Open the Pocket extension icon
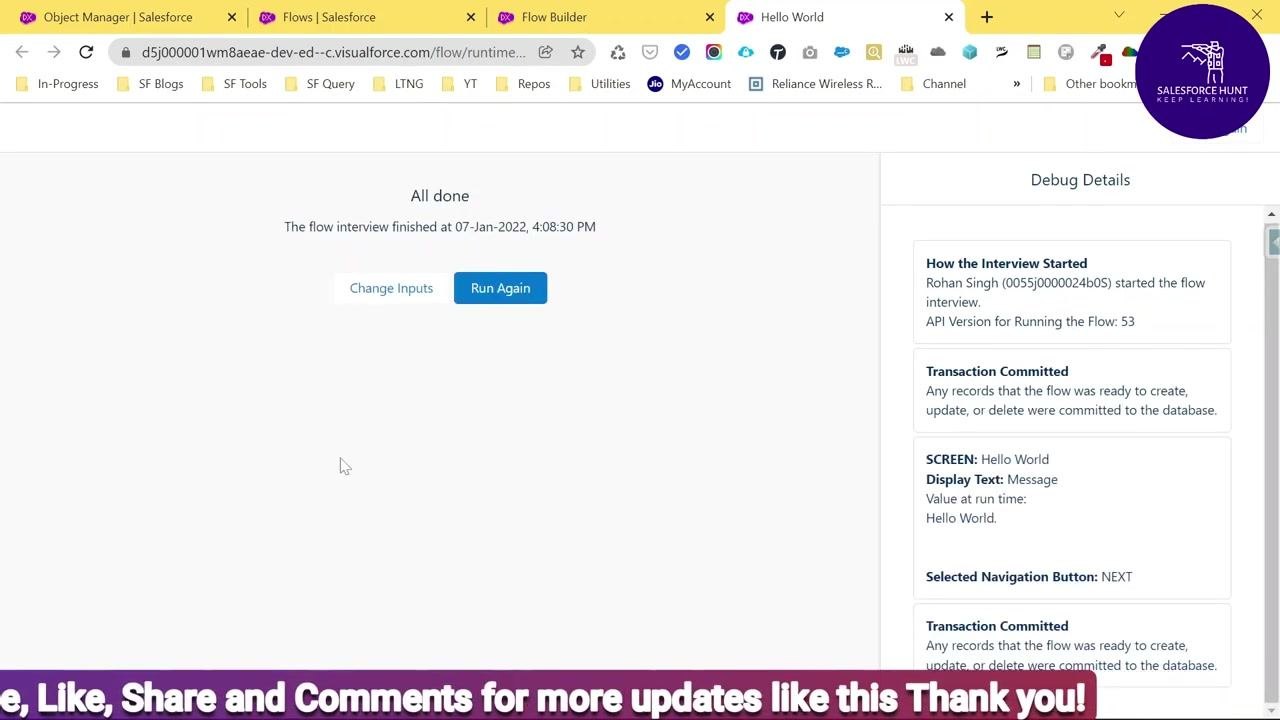This screenshot has height=720, width=1280. (x=650, y=52)
